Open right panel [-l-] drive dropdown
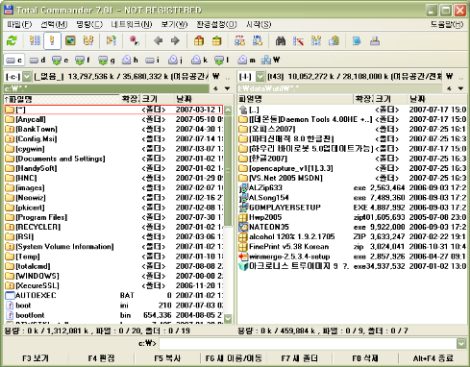 click(260, 77)
